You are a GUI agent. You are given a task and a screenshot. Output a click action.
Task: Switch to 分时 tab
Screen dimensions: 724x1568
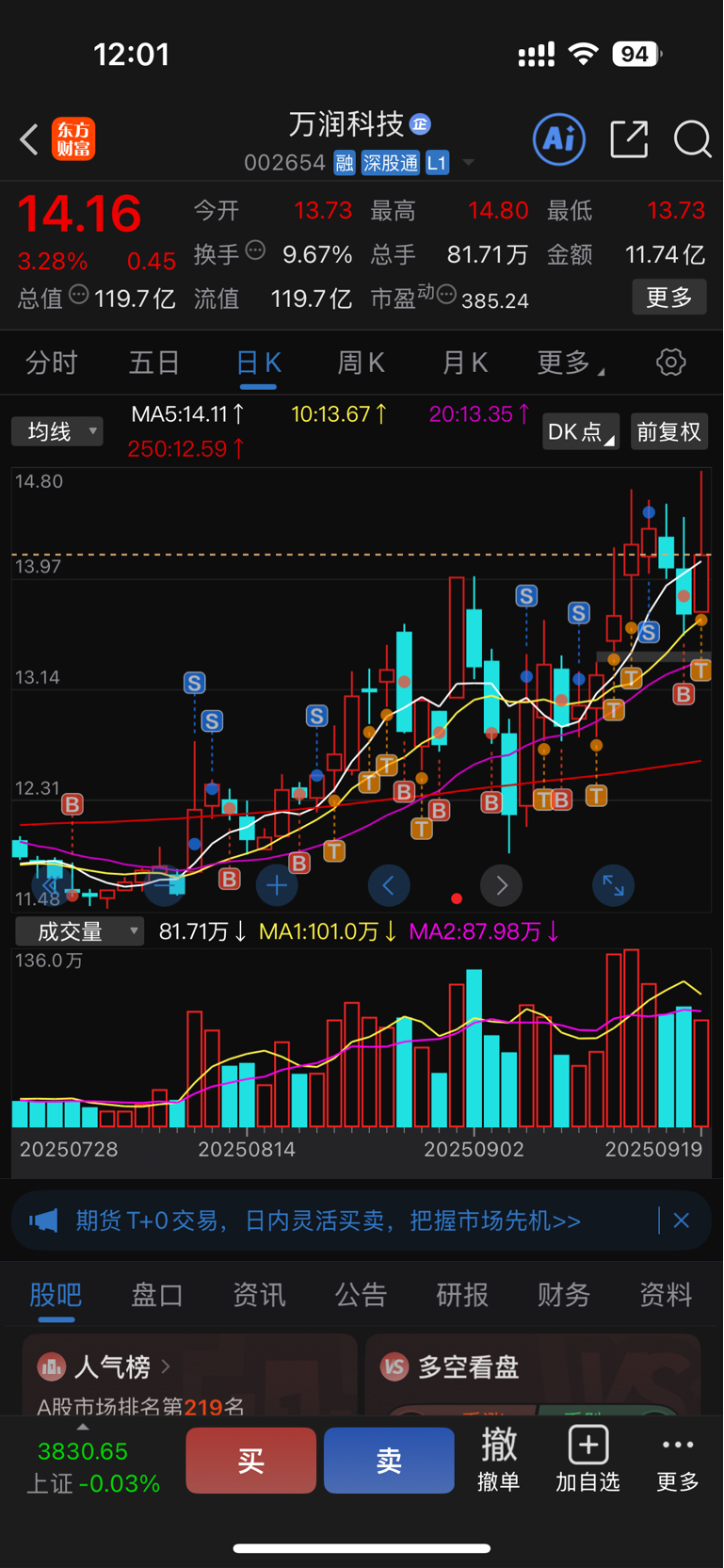coord(52,363)
